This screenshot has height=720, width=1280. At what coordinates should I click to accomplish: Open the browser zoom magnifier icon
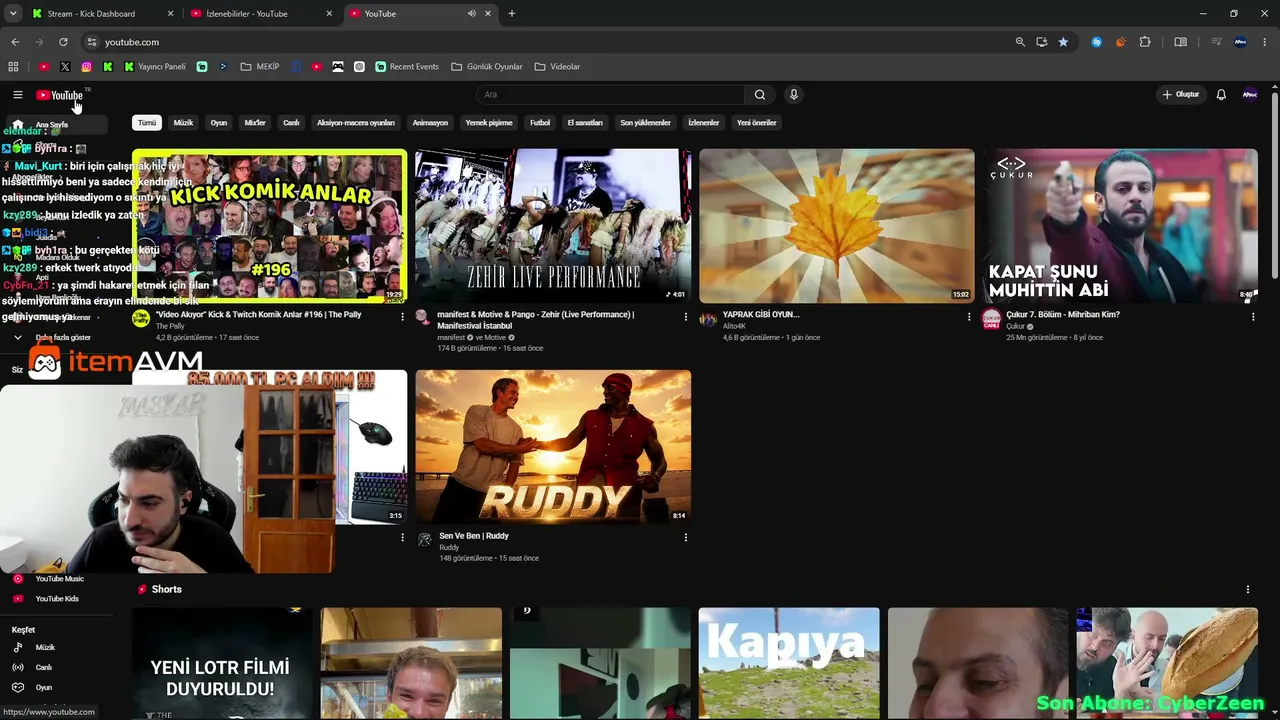[1020, 42]
